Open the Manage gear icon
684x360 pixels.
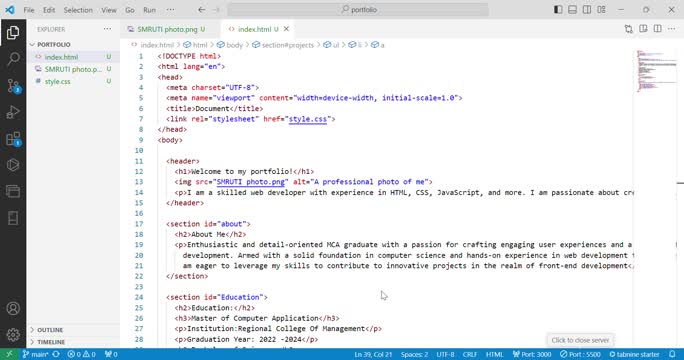(x=13, y=335)
